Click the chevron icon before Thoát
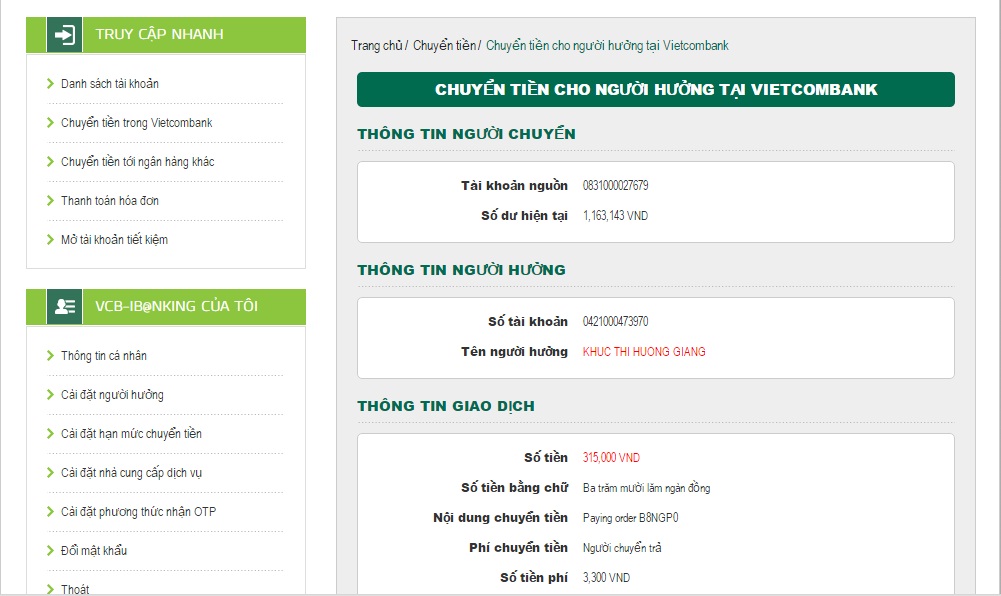 click(x=50, y=589)
